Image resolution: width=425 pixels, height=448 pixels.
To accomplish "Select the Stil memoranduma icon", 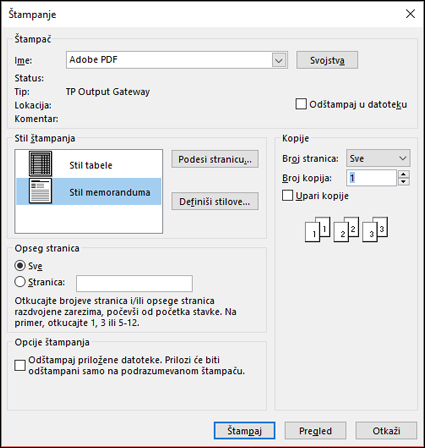I will pos(40,191).
